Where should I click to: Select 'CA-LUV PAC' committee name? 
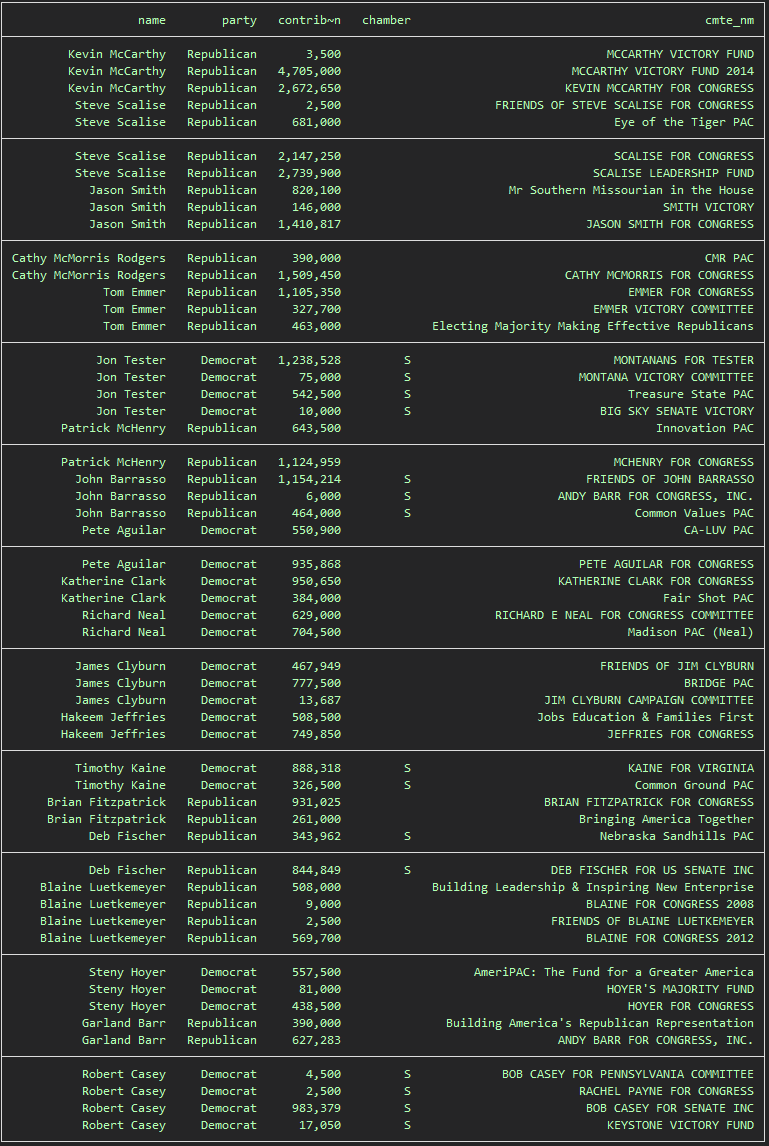coord(719,530)
